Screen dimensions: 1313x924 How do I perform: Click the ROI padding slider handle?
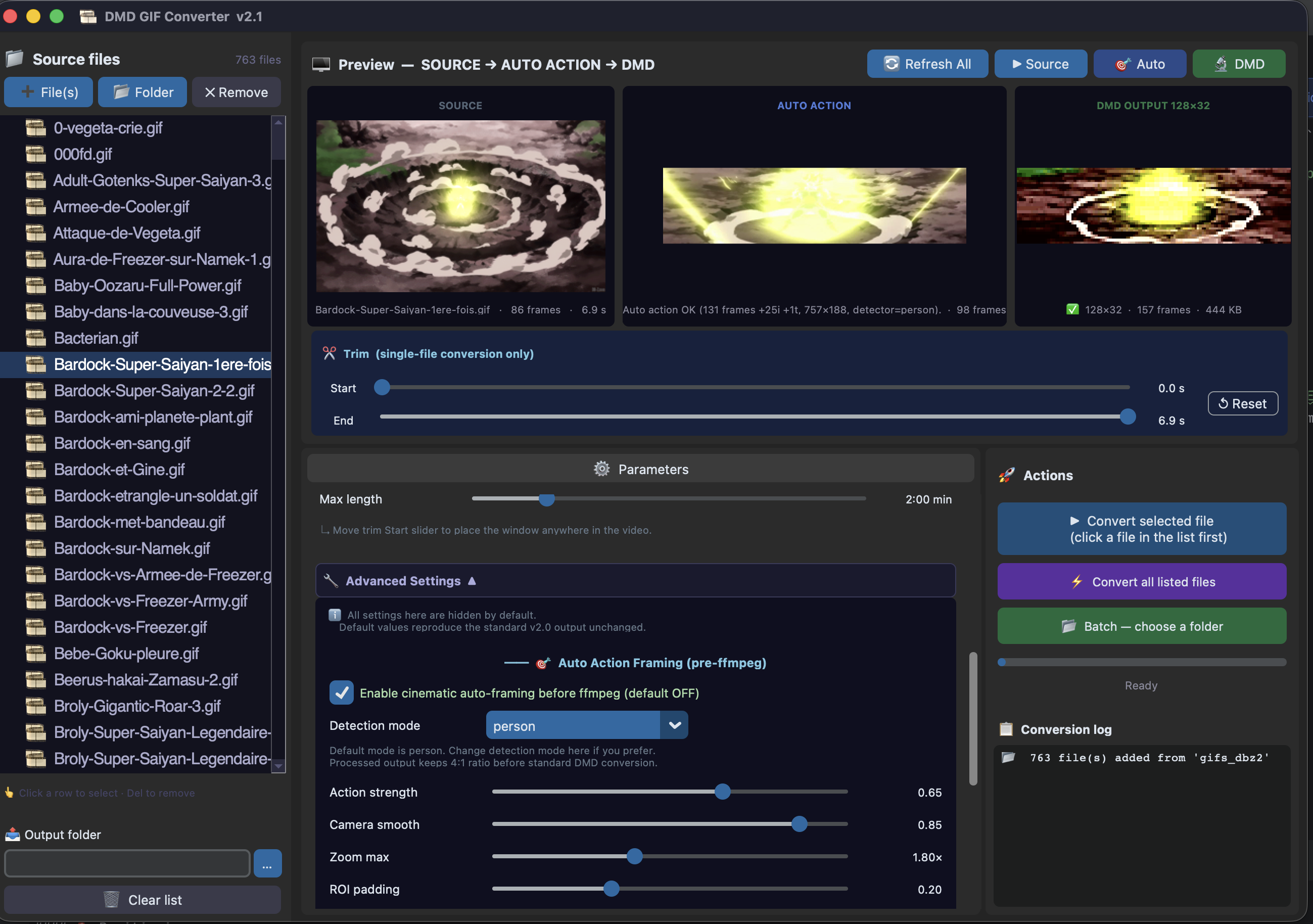(612, 889)
